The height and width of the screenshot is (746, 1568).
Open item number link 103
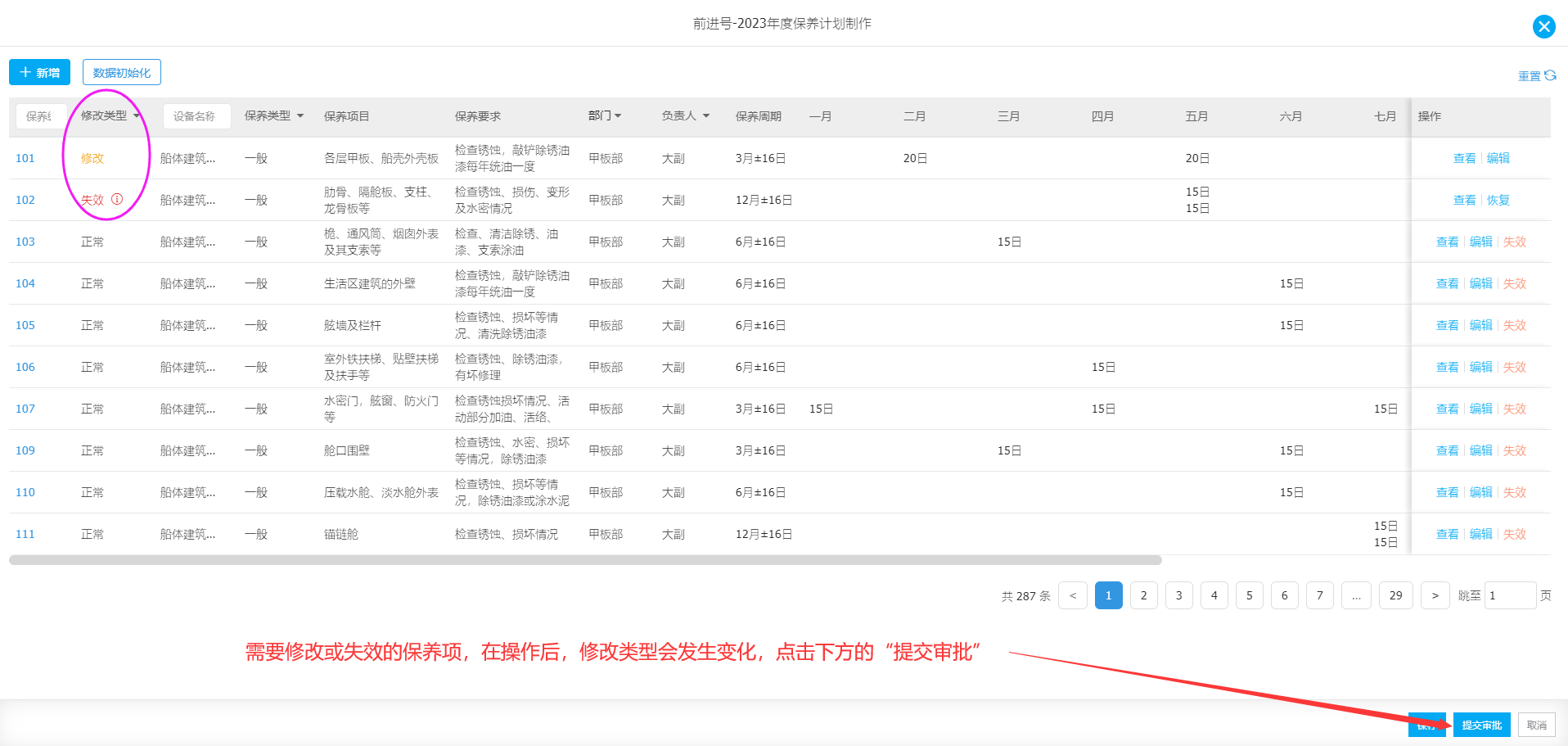pyautogui.click(x=25, y=242)
